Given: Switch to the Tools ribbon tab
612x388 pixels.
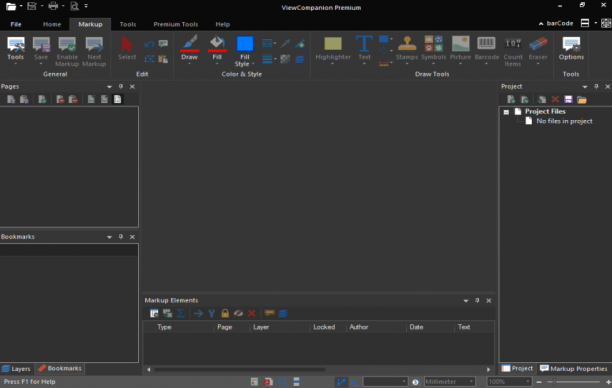Looking at the screenshot, I should click(x=128, y=24).
